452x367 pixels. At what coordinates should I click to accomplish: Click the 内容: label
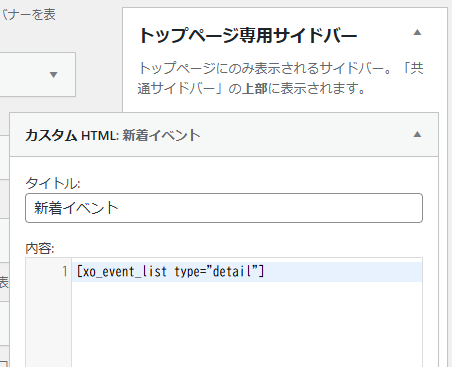click(40, 248)
